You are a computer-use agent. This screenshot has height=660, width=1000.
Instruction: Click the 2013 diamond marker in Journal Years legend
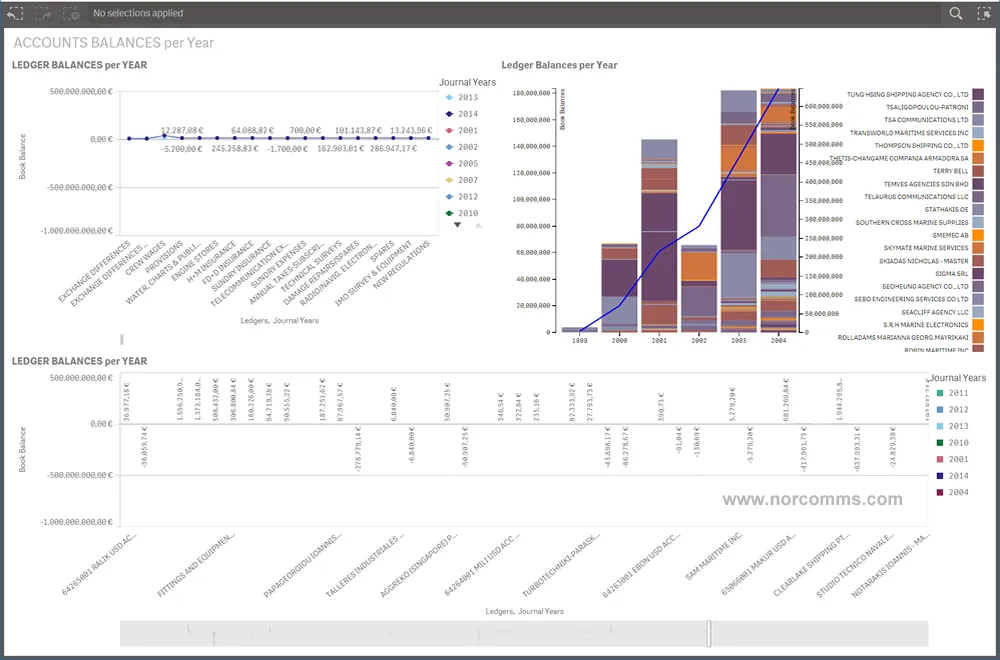448,97
